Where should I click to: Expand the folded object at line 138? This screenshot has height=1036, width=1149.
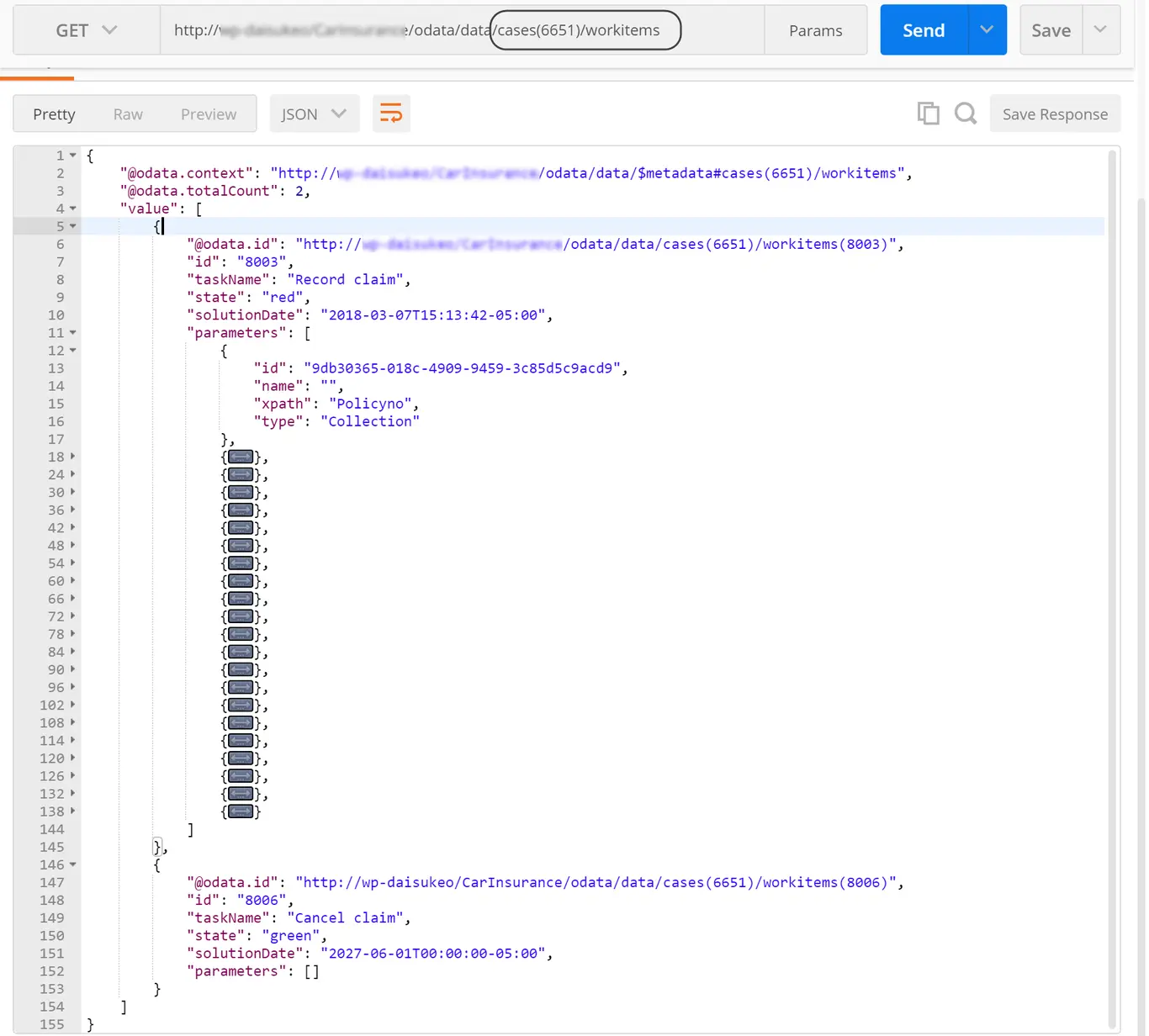[73, 811]
